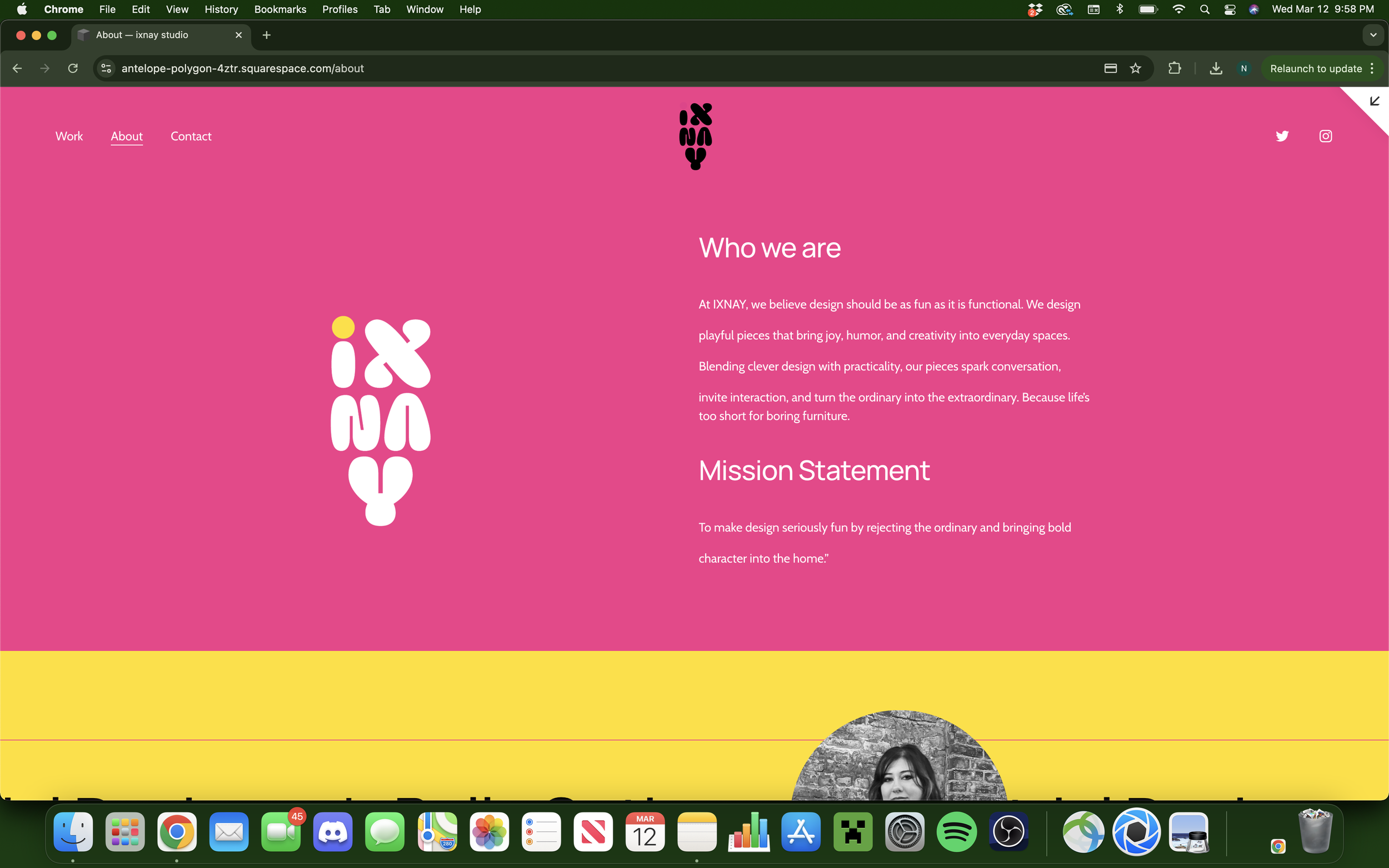Click the black IXNAY logo in header
The height and width of the screenshot is (868, 1389).
click(x=696, y=136)
